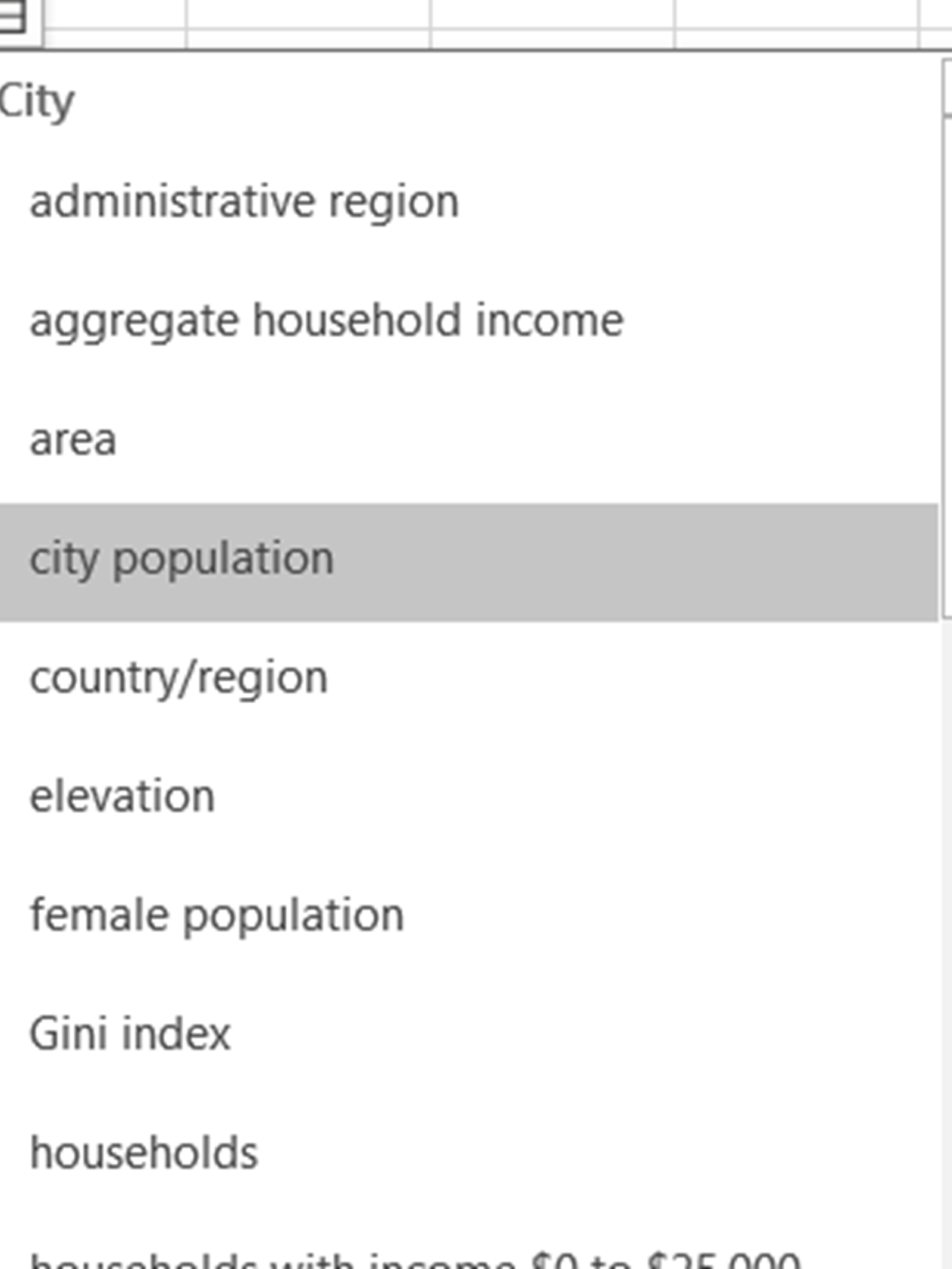Image resolution: width=952 pixels, height=1269 pixels.
Task: Select the third empty cell right of Insert Data icon
Action: pos(552,13)
